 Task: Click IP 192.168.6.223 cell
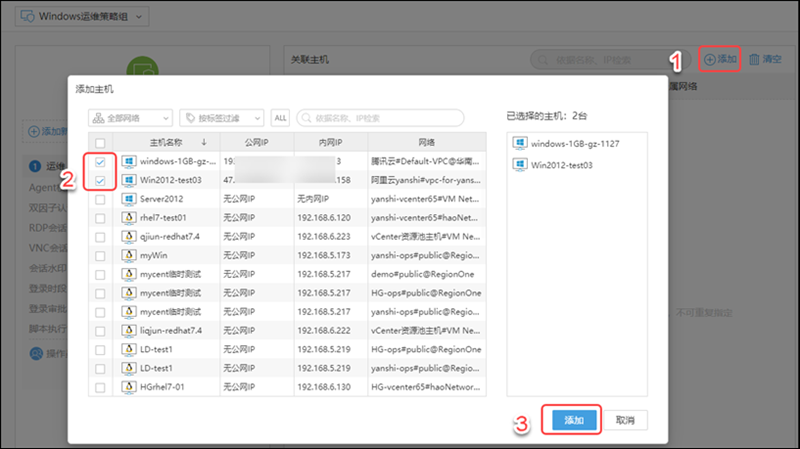[324, 237]
